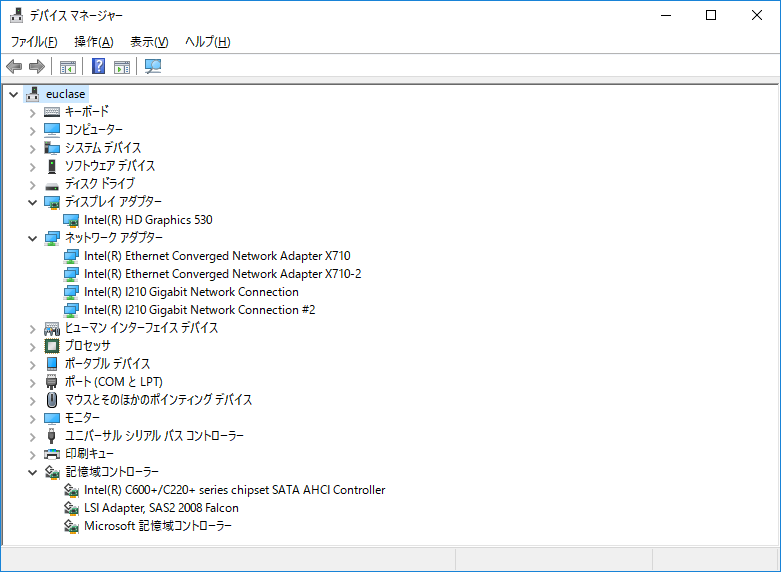
Task: Expand the コンピューター category
Action: (x=32, y=131)
